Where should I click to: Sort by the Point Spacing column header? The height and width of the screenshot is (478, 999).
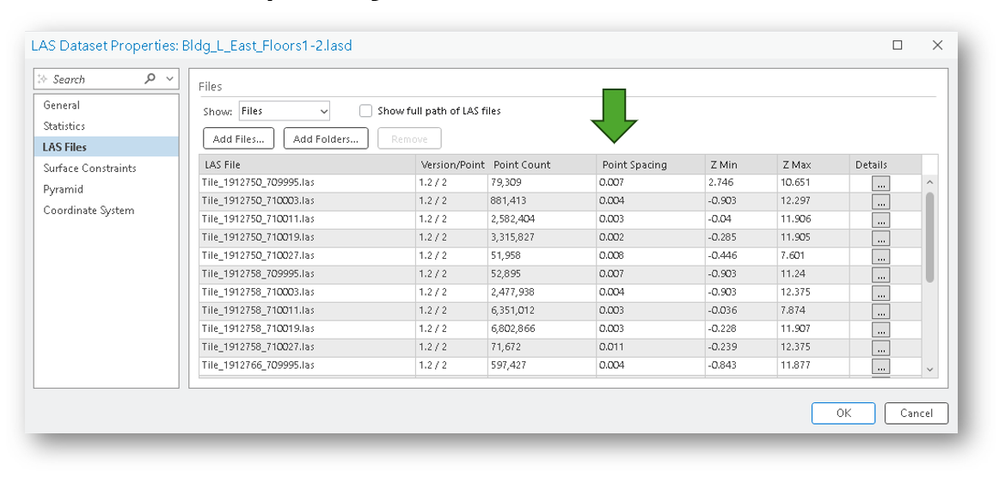pyautogui.click(x=650, y=164)
